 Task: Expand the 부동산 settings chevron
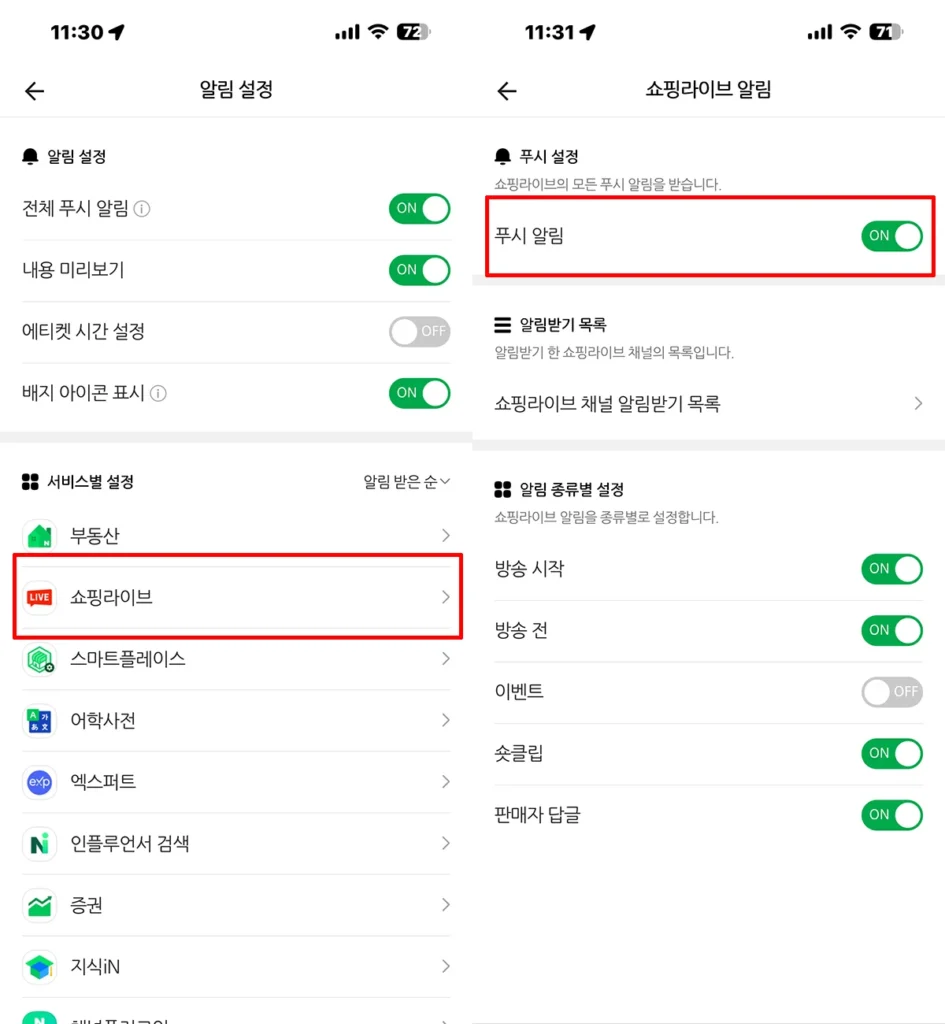pos(446,535)
